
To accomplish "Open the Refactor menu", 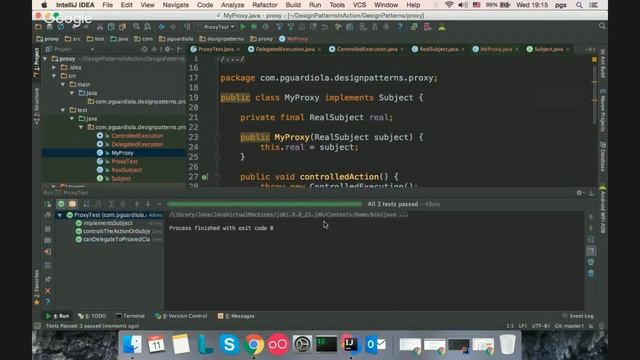I will 264,5.
